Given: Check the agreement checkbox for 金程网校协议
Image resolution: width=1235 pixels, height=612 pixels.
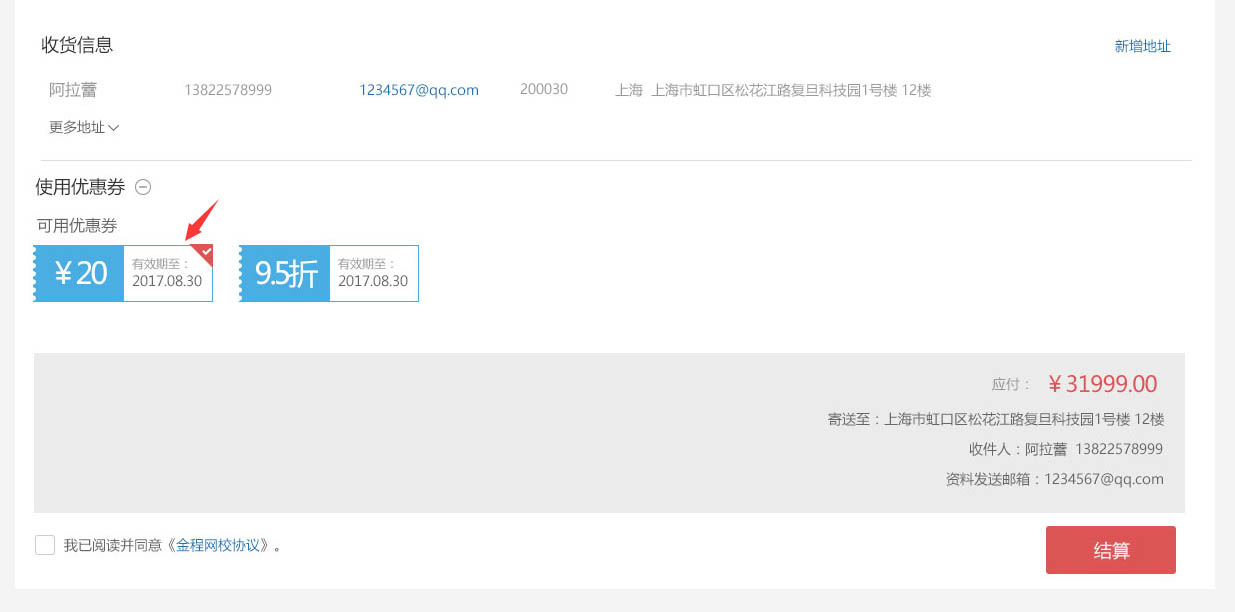Looking at the screenshot, I should point(45,545).
